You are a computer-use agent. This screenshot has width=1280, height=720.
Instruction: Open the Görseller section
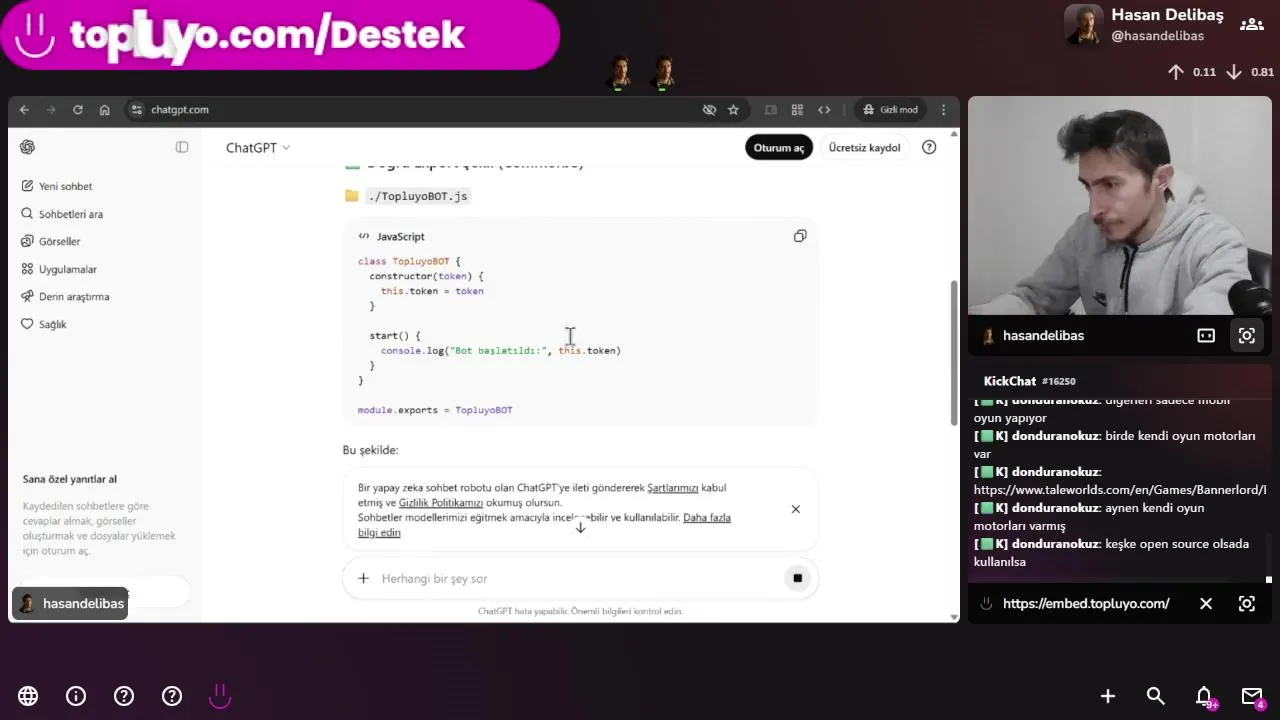pyautogui.click(x=59, y=241)
